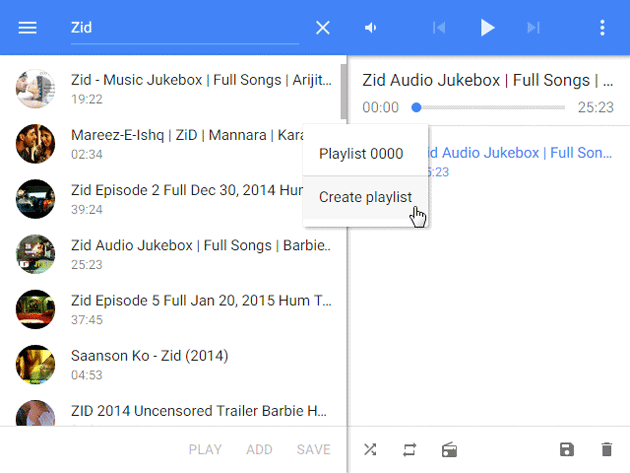Click the SAVE button below results
Image resolution: width=630 pixels, height=473 pixels.
coord(313,449)
